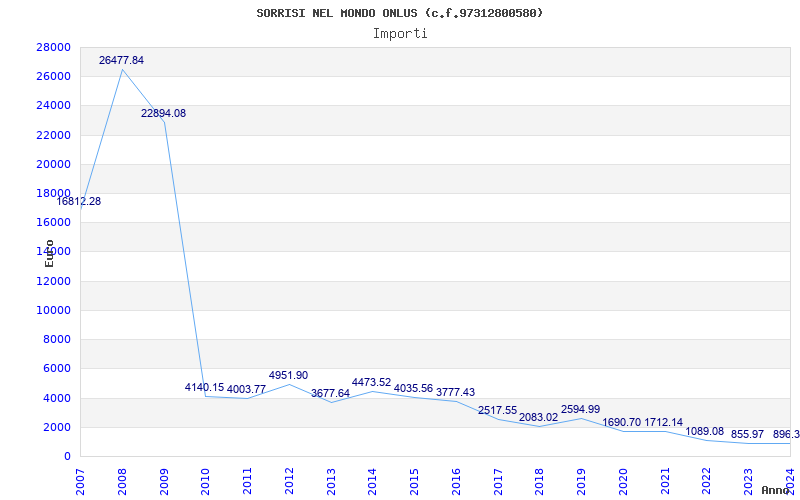
Task: Click the x-axis year 2009
Action: point(164,481)
